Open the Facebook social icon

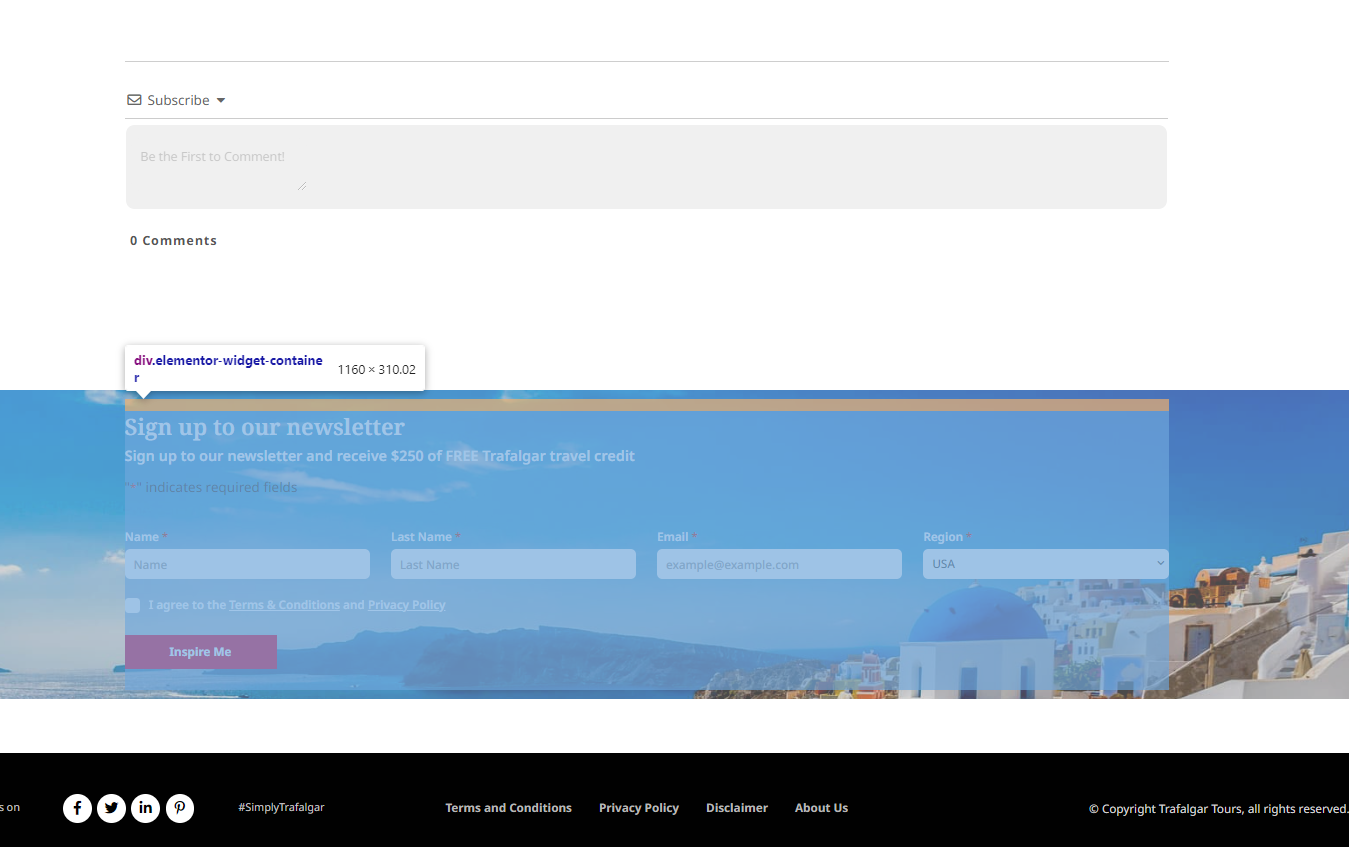pos(77,808)
